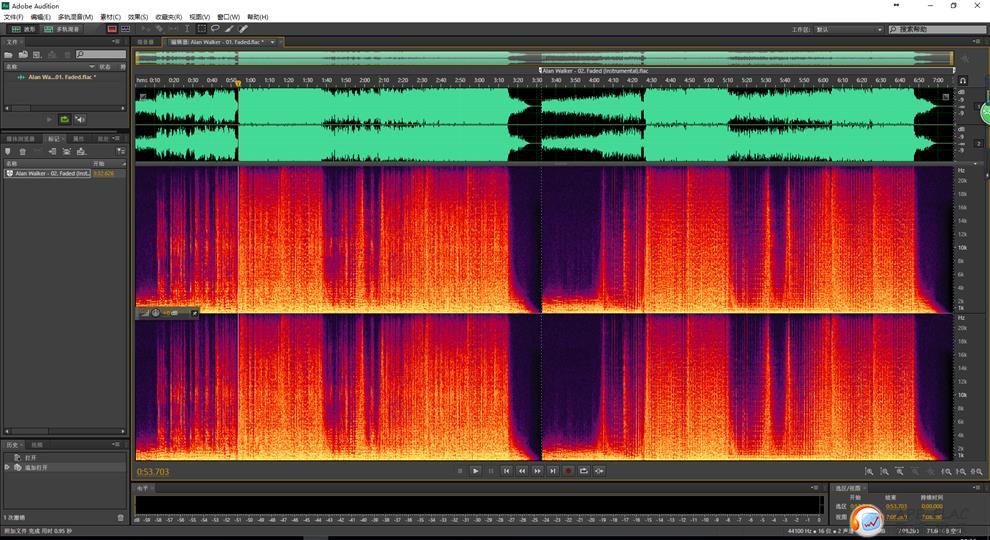Viewport: 990px width, 540px height.
Task: Click the import file icon in Files panel
Action: 23,55
